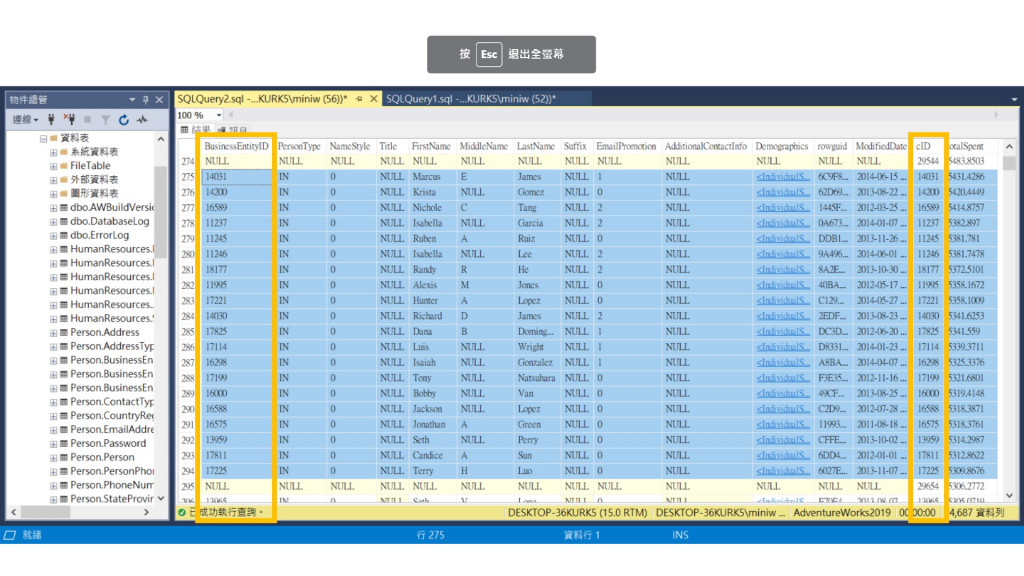Select the dbo.ErrorLog tree item
Viewport: 1024px width, 576px height.
click(99, 235)
